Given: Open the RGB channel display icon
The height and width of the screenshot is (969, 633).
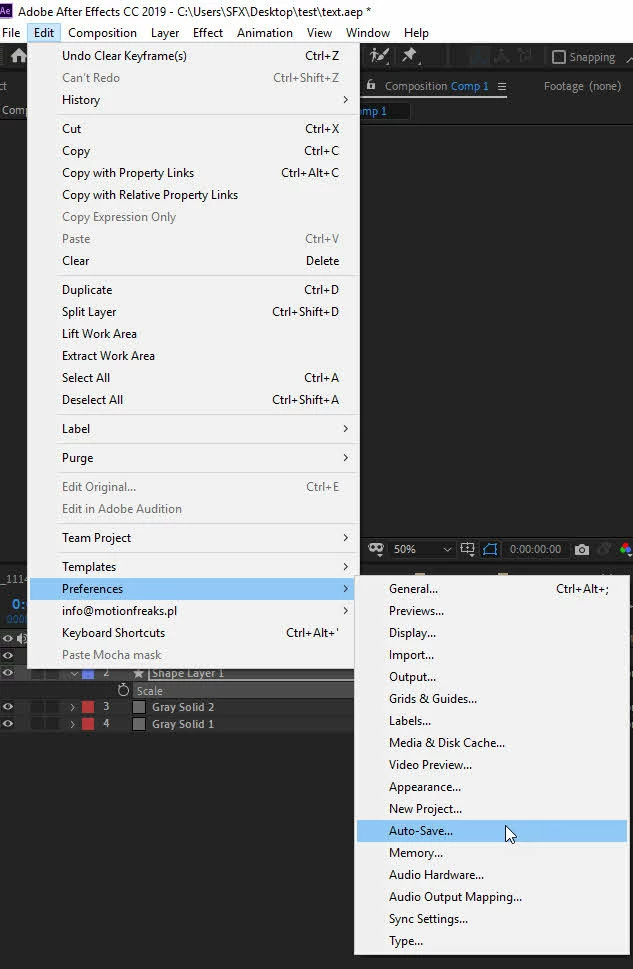Looking at the screenshot, I should 626,549.
